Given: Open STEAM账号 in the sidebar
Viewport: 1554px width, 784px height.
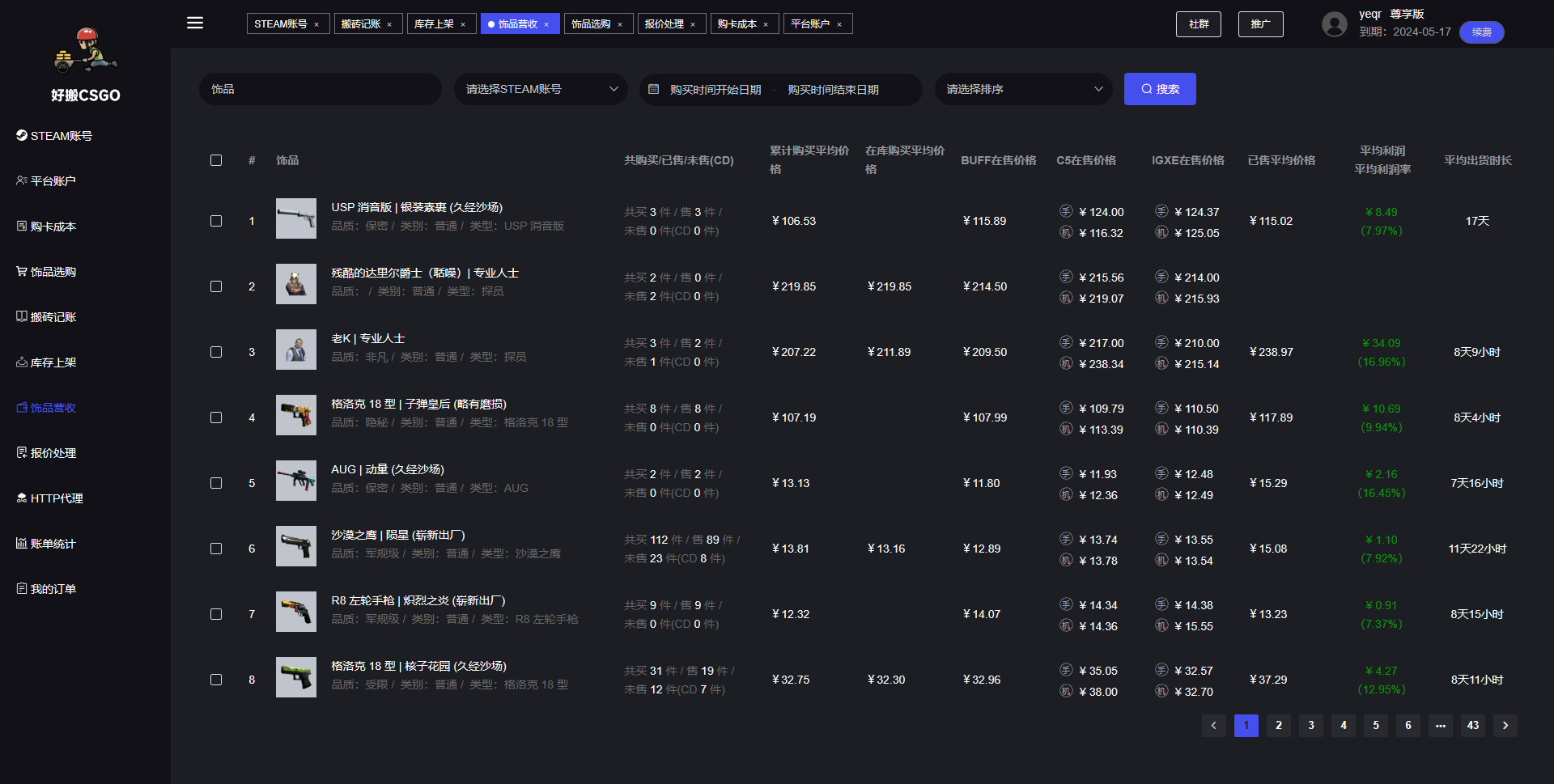Looking at the screenshot, I should tap(54, 136).
